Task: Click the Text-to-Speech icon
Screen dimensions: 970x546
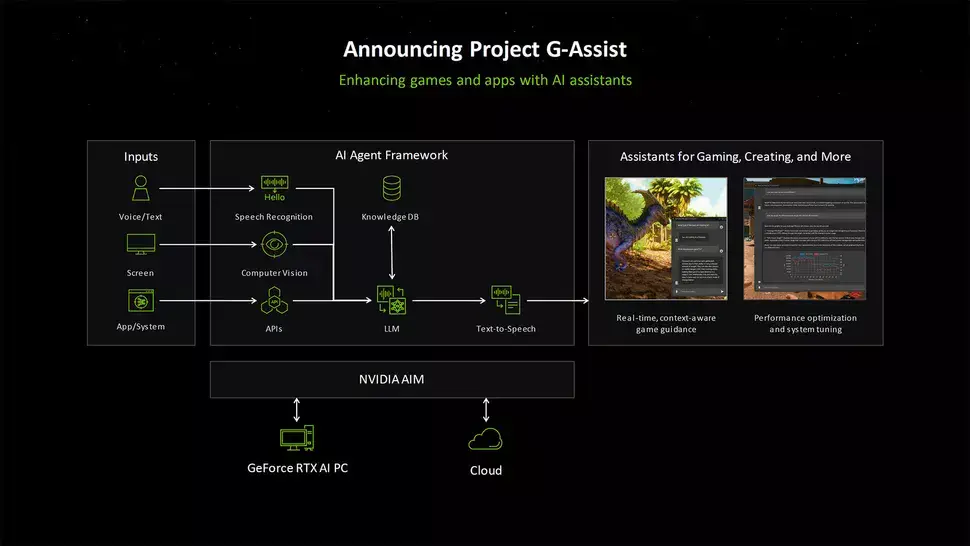Action: coord(505,300)
